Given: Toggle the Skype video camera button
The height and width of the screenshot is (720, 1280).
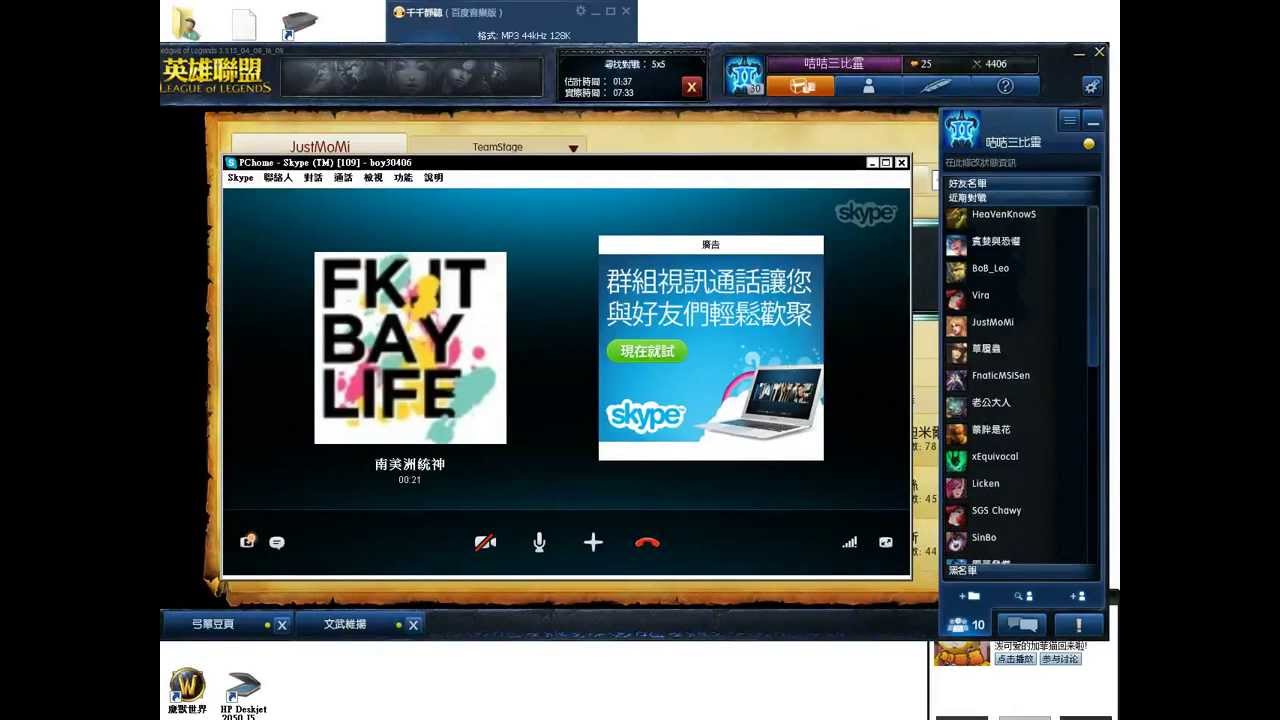Looking at the screenshot, I should click(x=485, y=542).
